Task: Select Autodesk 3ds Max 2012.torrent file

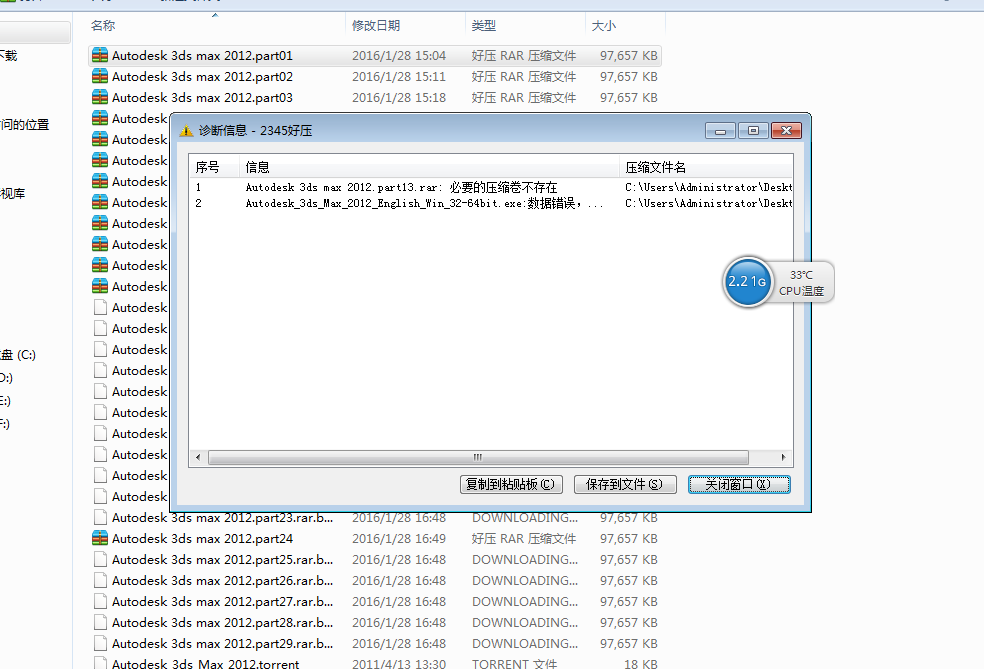Action: click(x=375, y=663)
